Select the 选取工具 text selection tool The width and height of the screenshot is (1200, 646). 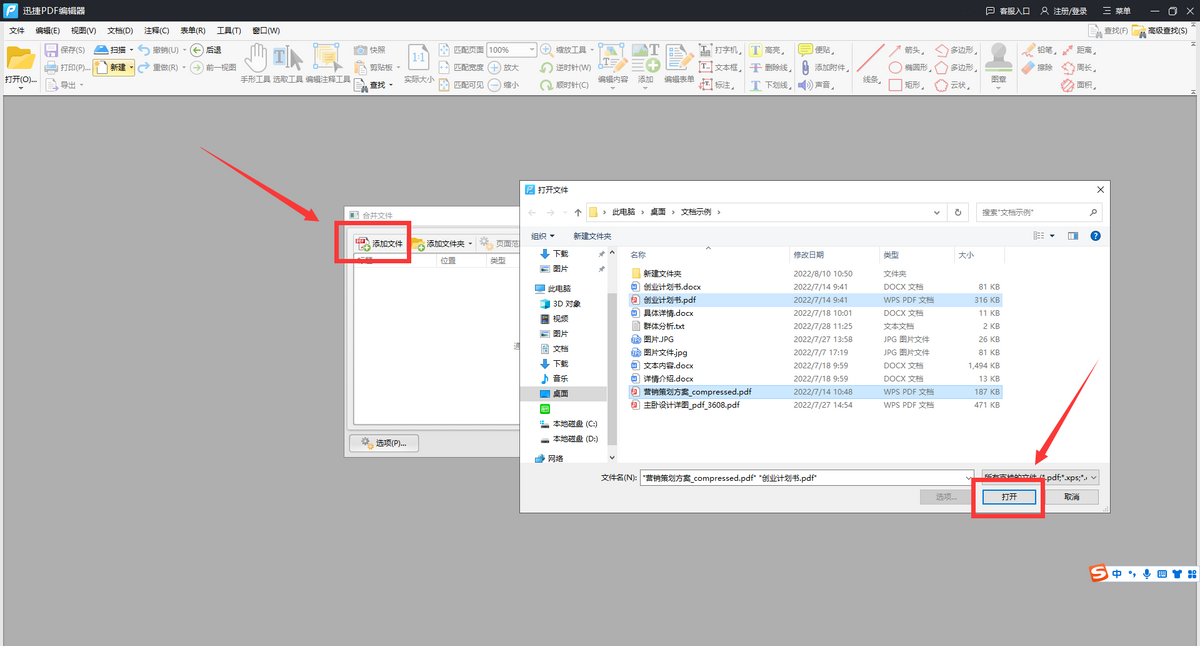click(287, 64)
